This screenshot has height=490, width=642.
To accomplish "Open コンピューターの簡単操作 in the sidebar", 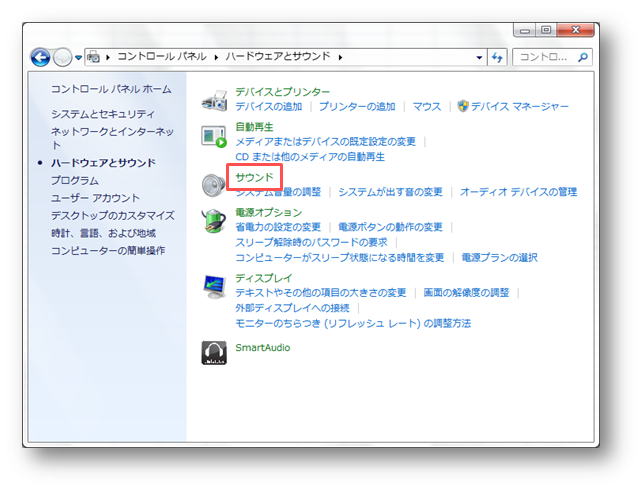I will (x=108, y=251).
